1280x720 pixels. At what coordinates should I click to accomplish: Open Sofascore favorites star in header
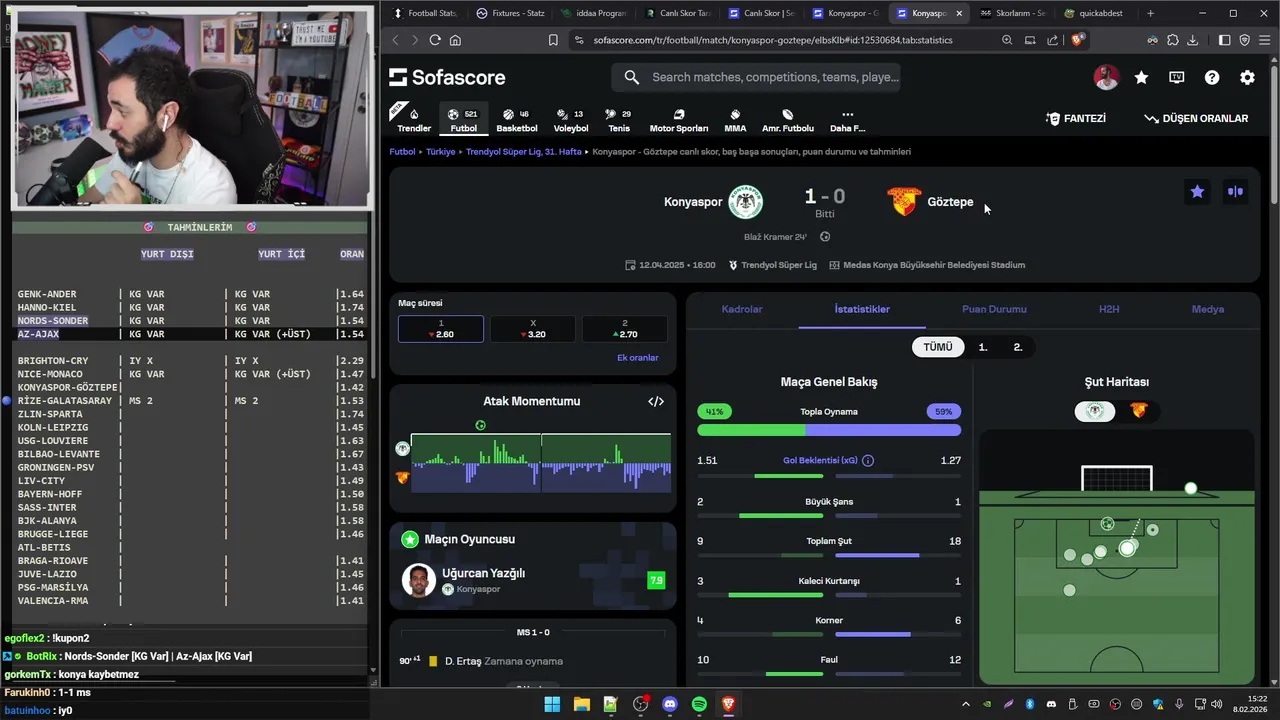coord(1141,77)
